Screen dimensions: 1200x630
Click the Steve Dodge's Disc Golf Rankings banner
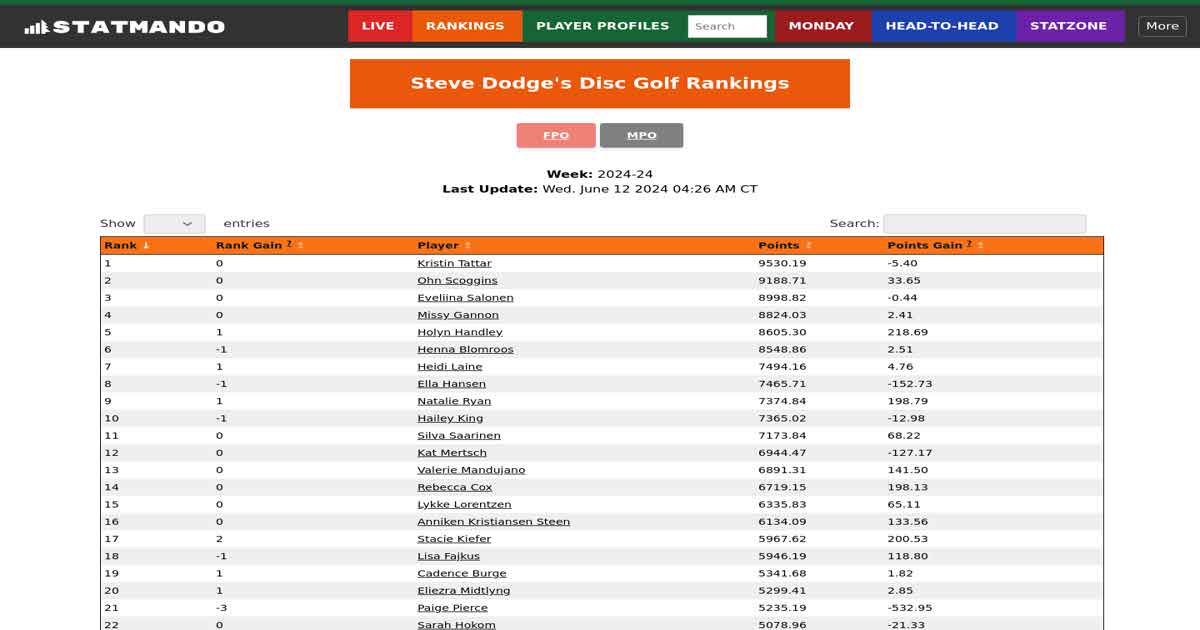pyautogui.click(x=600, y=83)
